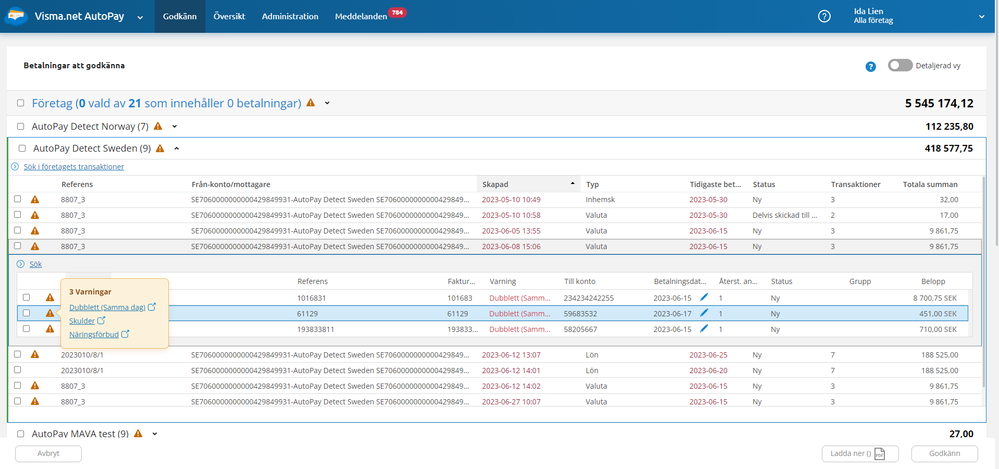Click the Avbryt button
Viewport: 999px width, 469px height.
48,453
